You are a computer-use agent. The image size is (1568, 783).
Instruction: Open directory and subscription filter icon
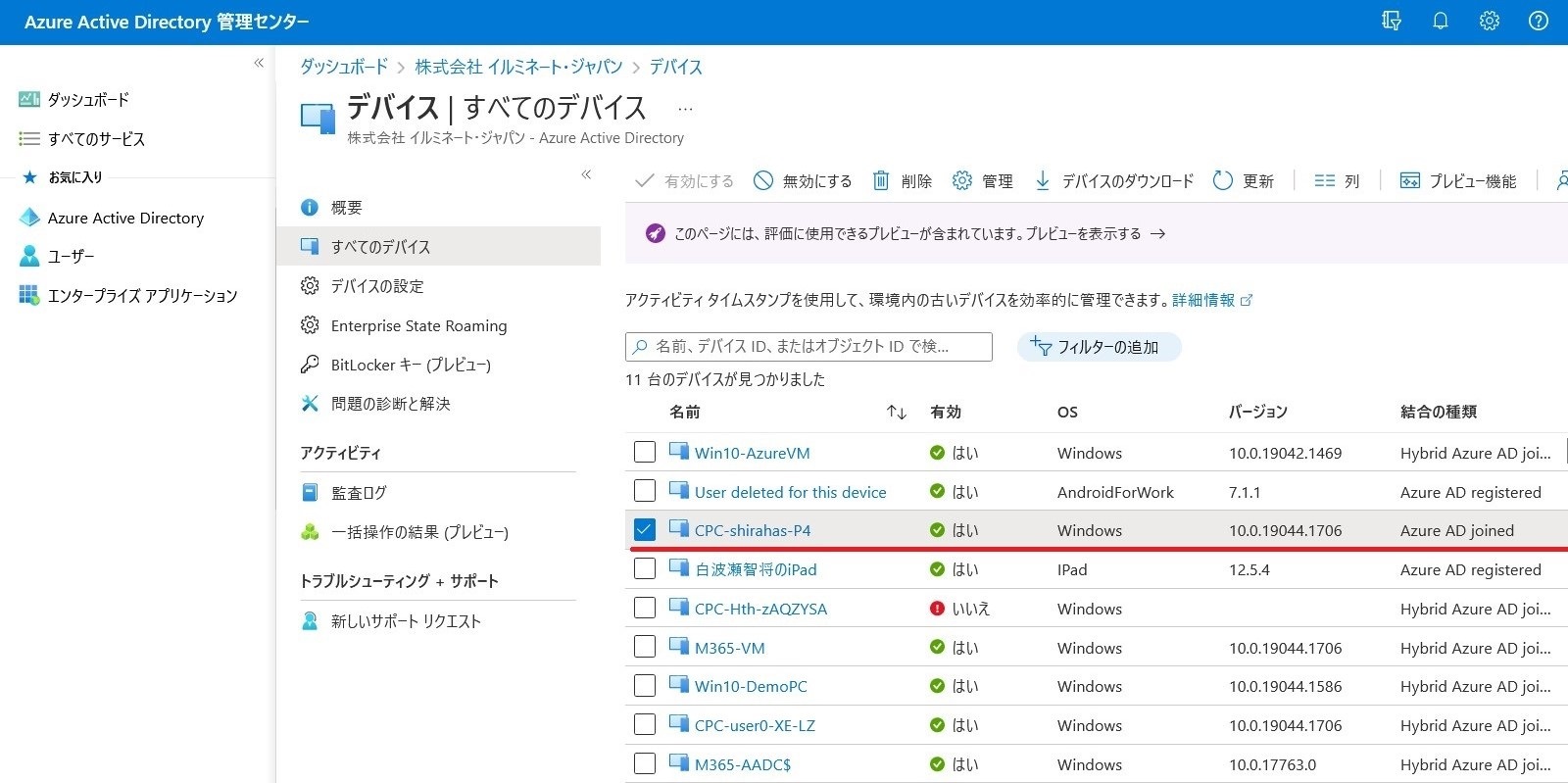tap(1392, 21)
